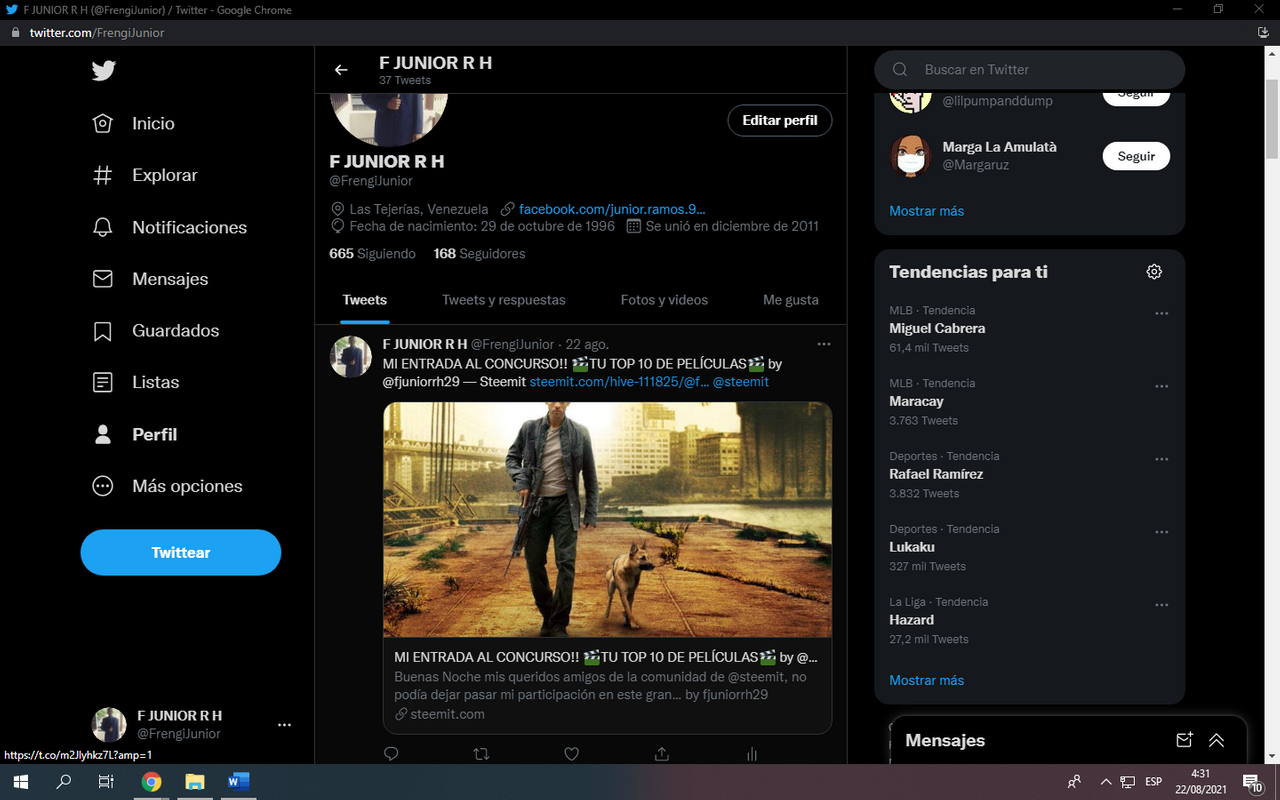Compose new message icon in Mensajes drawer

click(x=1184, y=740)
